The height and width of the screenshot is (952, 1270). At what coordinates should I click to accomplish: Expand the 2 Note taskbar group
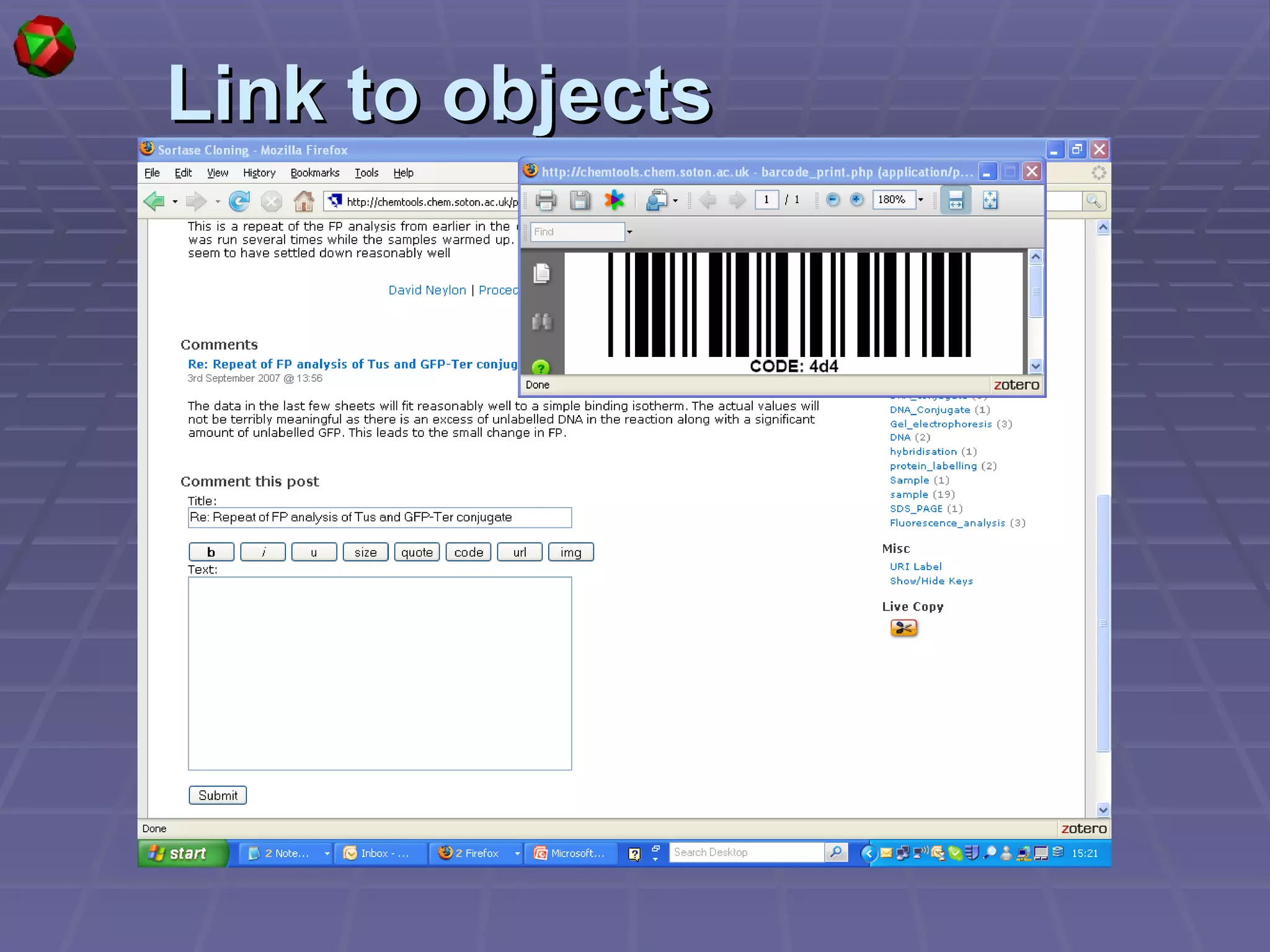pos(327,853)
